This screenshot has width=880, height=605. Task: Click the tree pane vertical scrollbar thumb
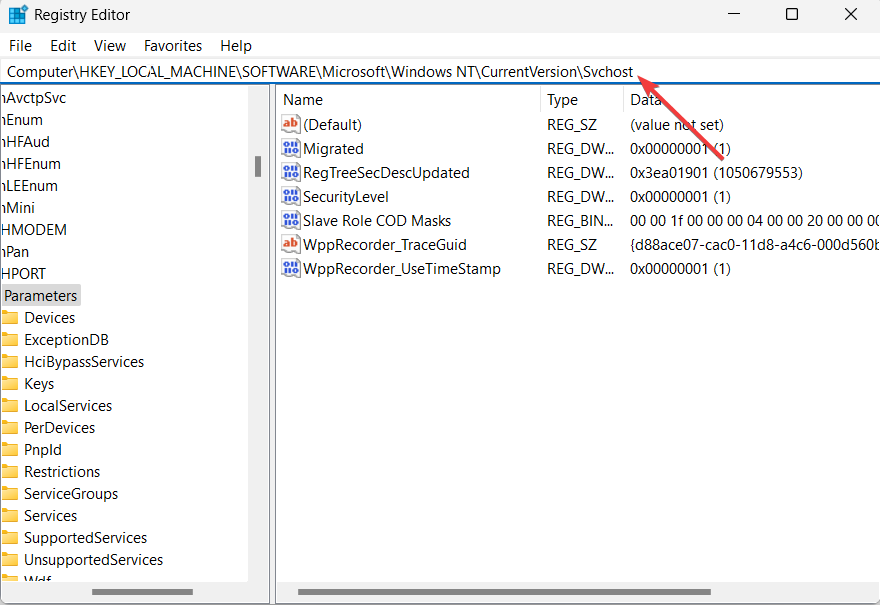click(x=258, y=166)
